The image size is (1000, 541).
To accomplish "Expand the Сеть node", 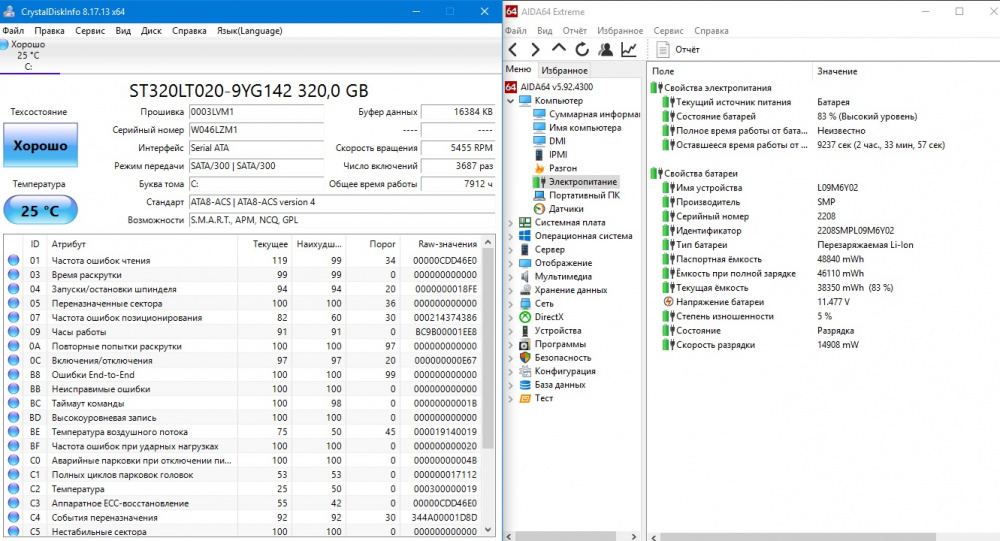I will [510, 304].
